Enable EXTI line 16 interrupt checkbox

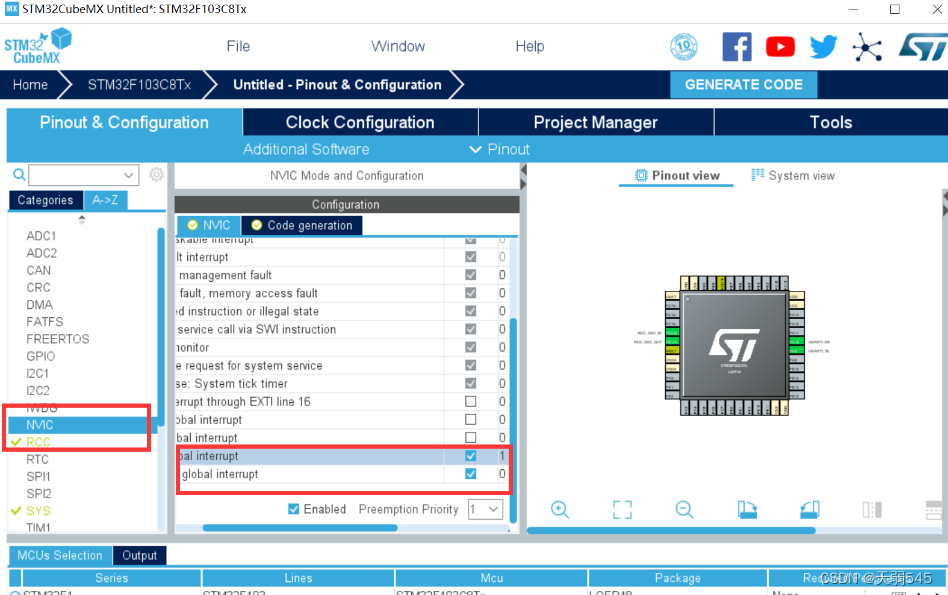coord(470,402)
